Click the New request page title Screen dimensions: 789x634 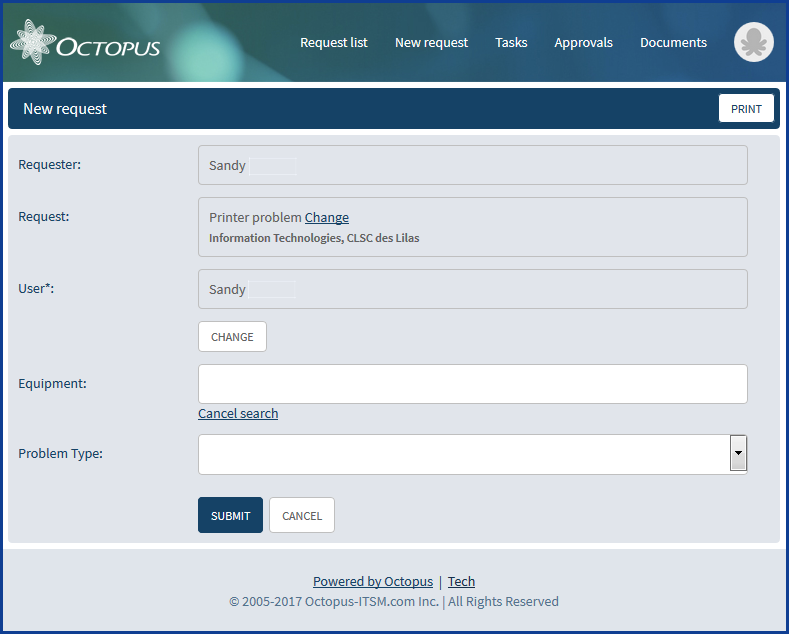65,109
